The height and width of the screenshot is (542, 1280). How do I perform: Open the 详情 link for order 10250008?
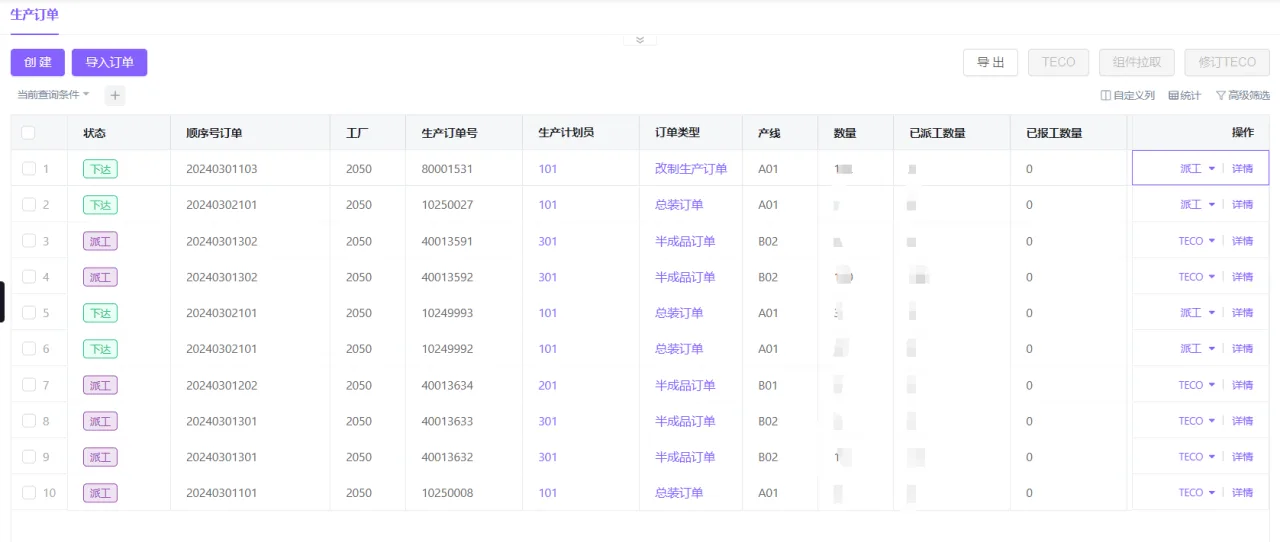coord(1242,493)
